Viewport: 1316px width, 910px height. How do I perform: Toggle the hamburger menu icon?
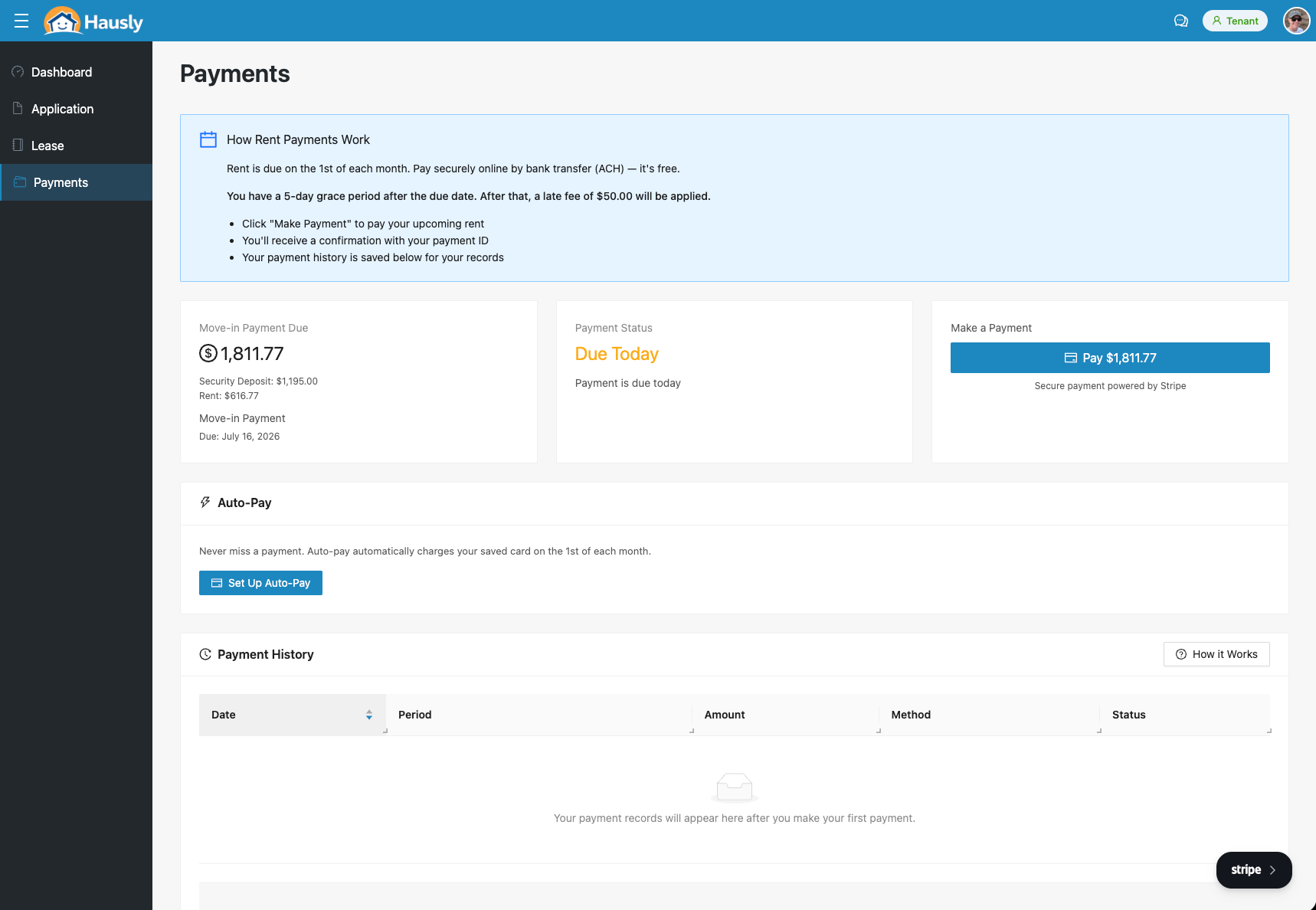point(21,21)
